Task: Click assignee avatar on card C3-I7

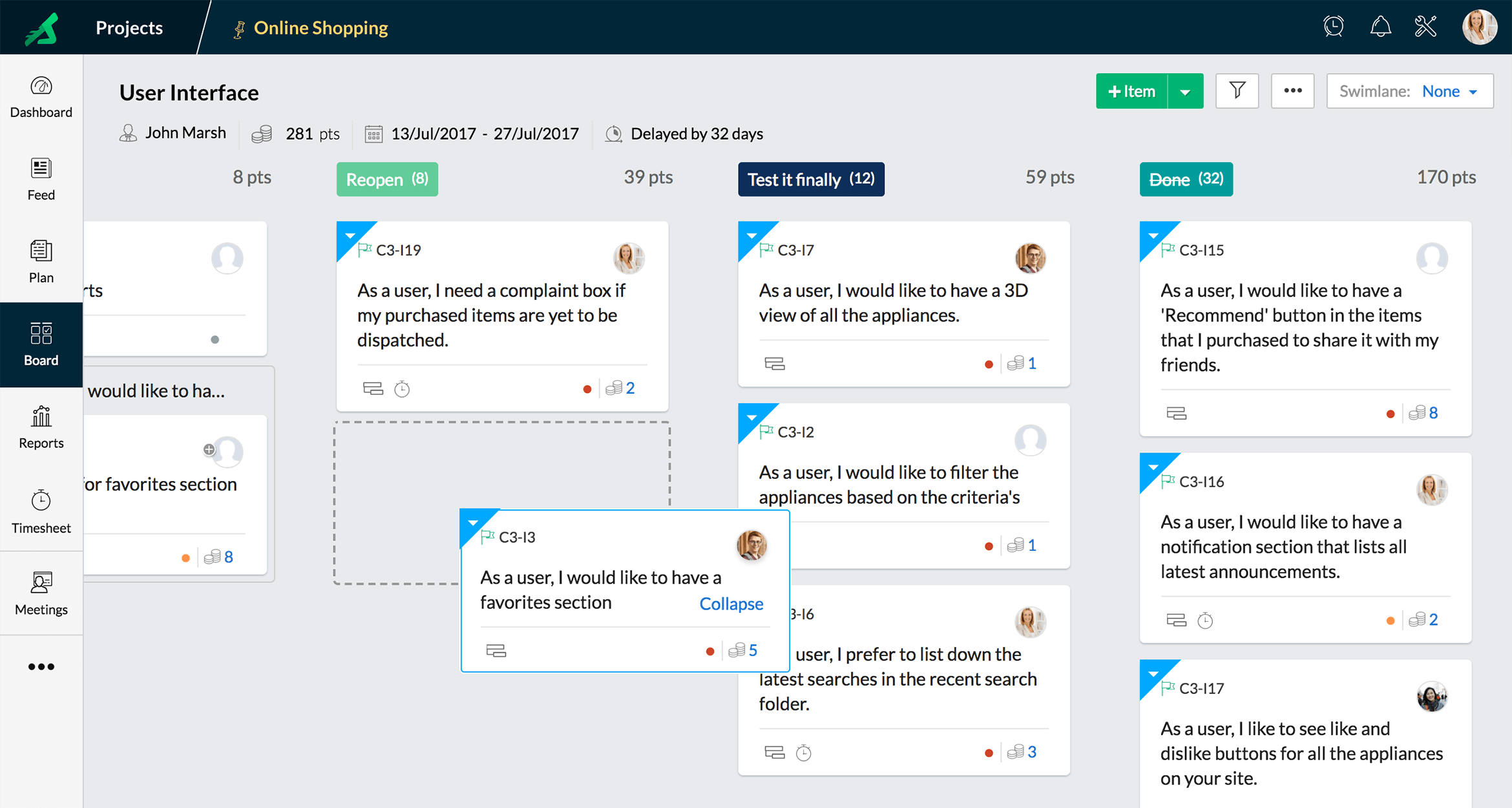Action: (x=1031, y=258)
